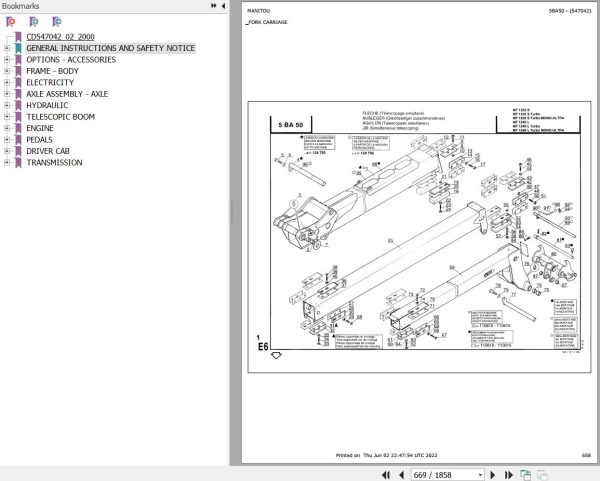Screen dimensions: 600x481
Task: Click the panel splitter grip handle
Action: (x=231, y=212)
